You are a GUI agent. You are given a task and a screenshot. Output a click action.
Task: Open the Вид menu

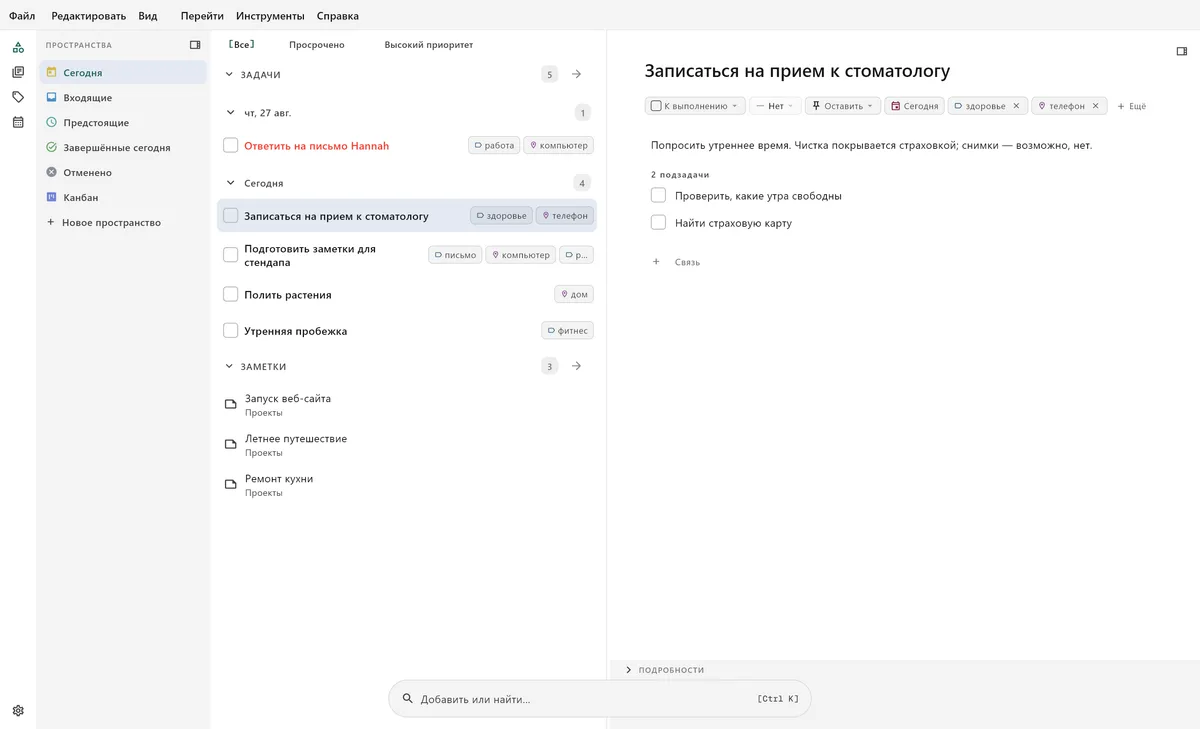coord(148,16)
